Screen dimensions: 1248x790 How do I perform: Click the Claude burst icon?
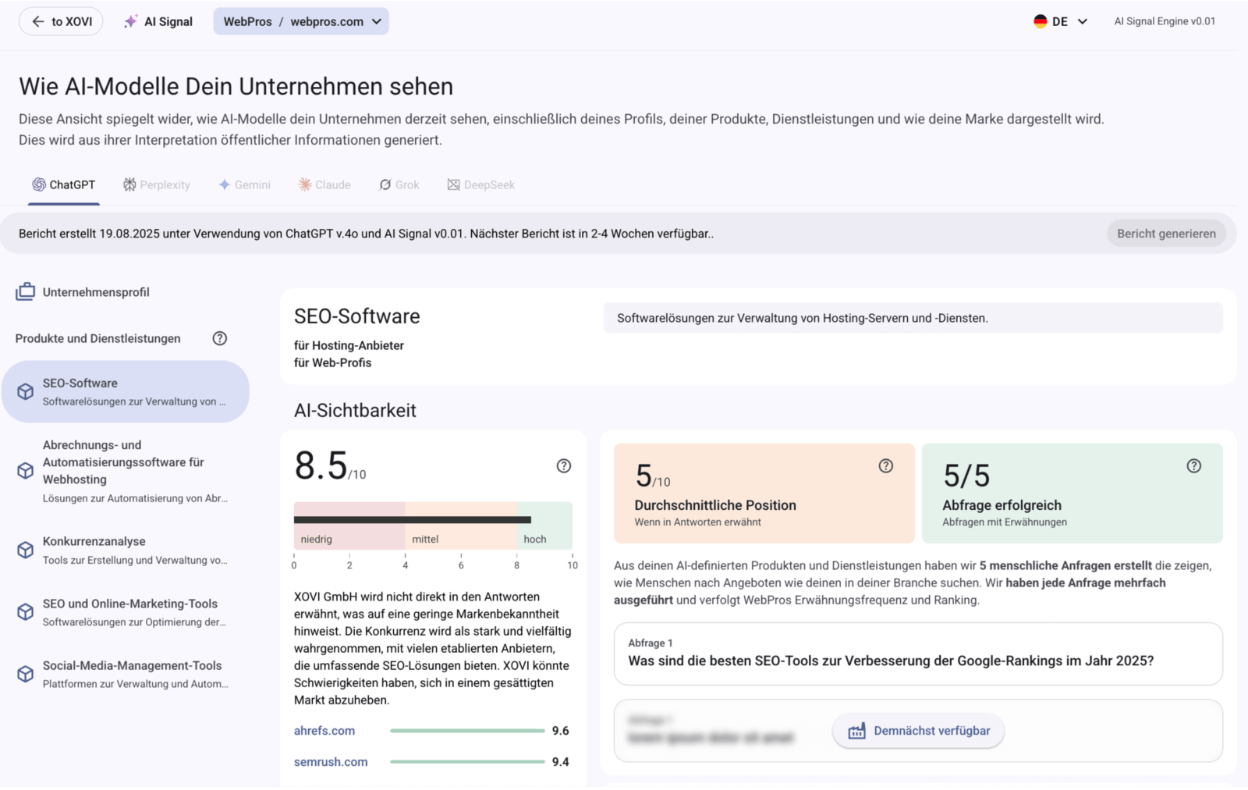click(305, 185)
